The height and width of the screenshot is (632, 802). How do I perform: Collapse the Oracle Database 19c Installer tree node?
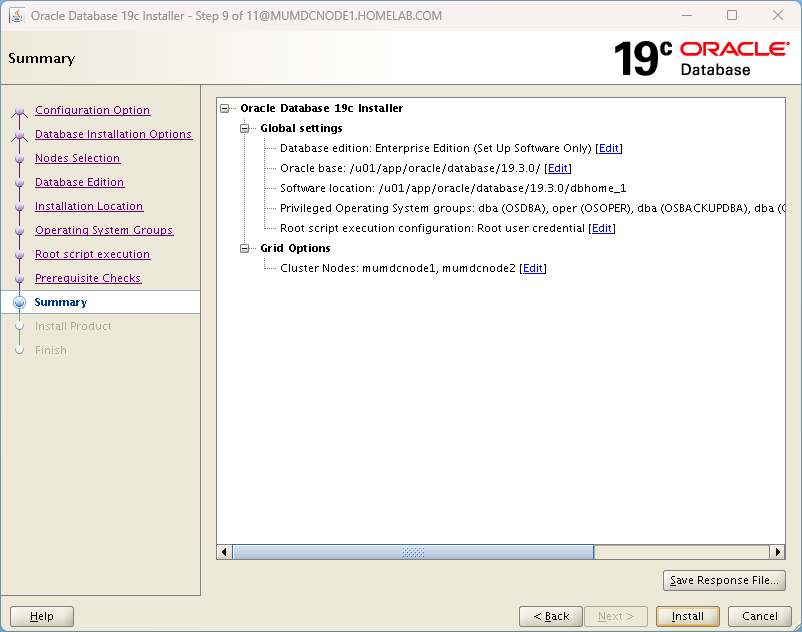[x=224, y=108]
